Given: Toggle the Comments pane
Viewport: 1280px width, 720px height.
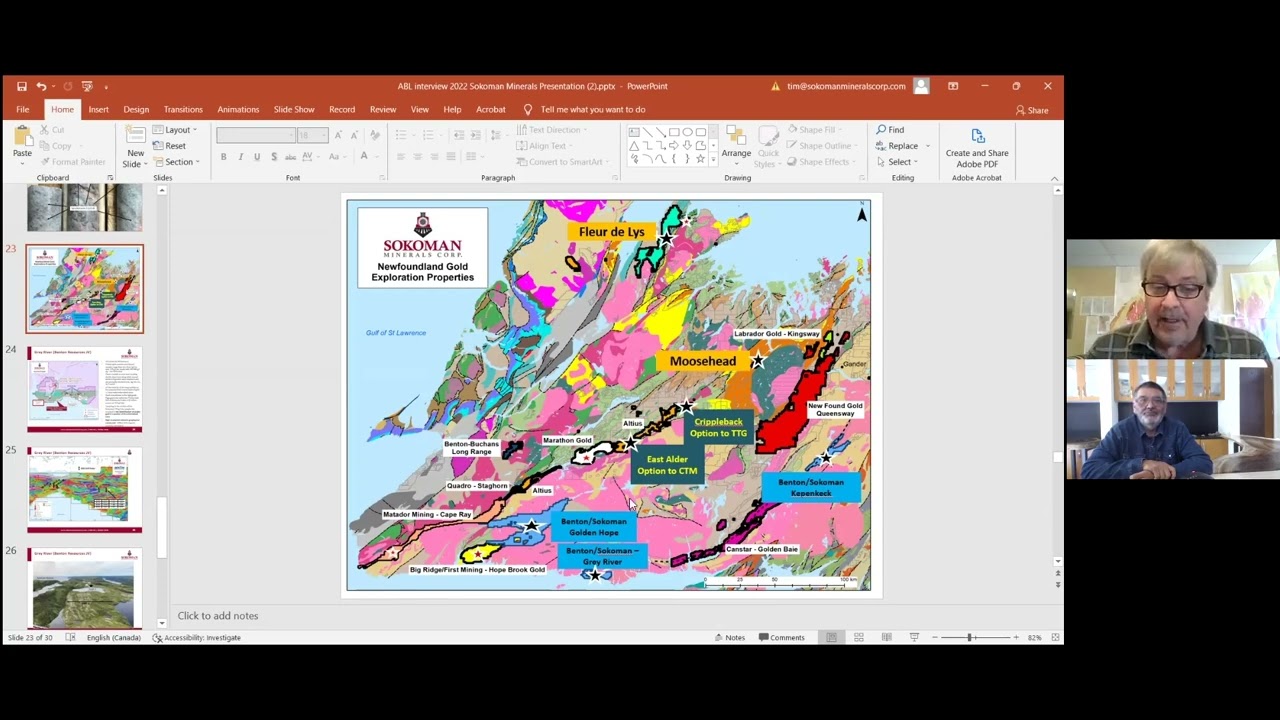Looking at the screenshot, I should (x=782, y=637).
